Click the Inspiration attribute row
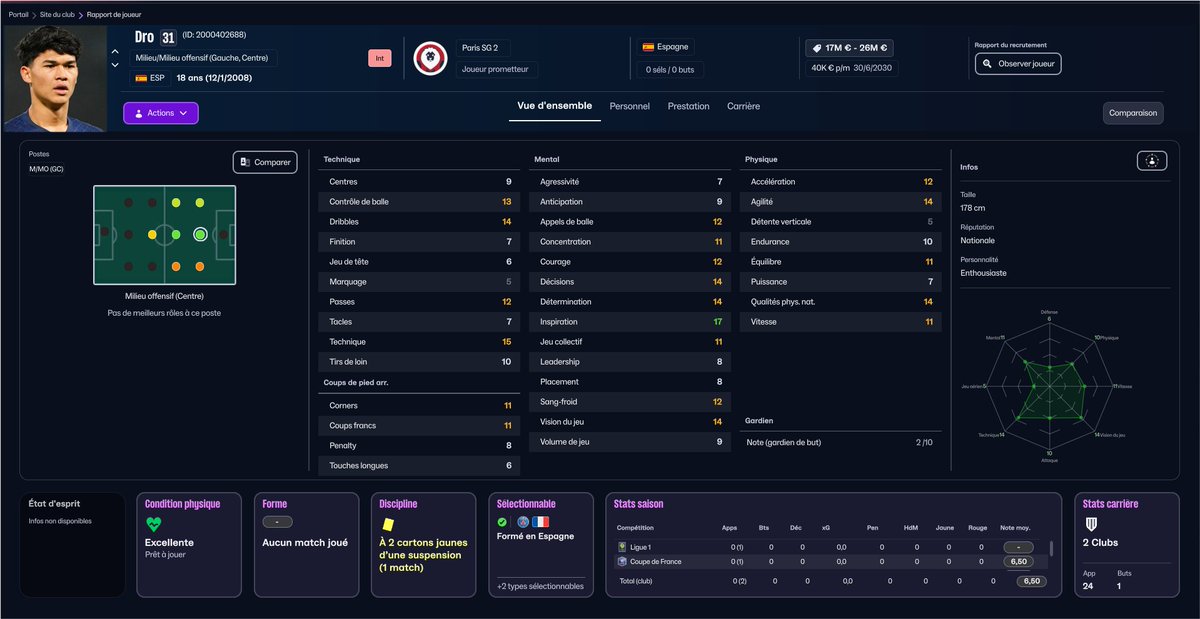Image resolution: width=1200 pixels, height=619 pixels. coord(630,322)
